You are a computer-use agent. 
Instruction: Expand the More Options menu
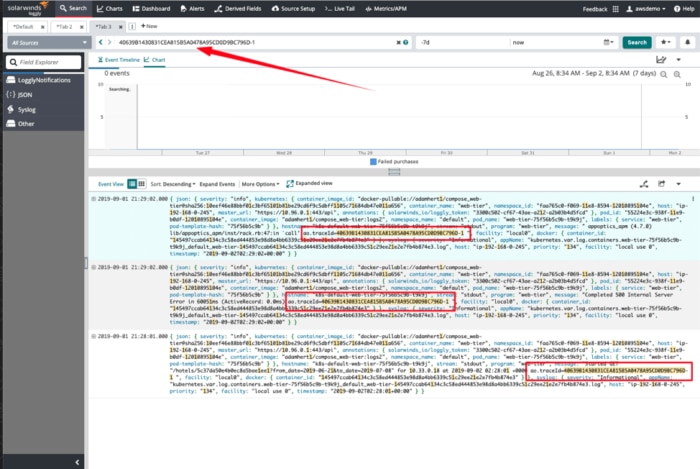point(264,184)
